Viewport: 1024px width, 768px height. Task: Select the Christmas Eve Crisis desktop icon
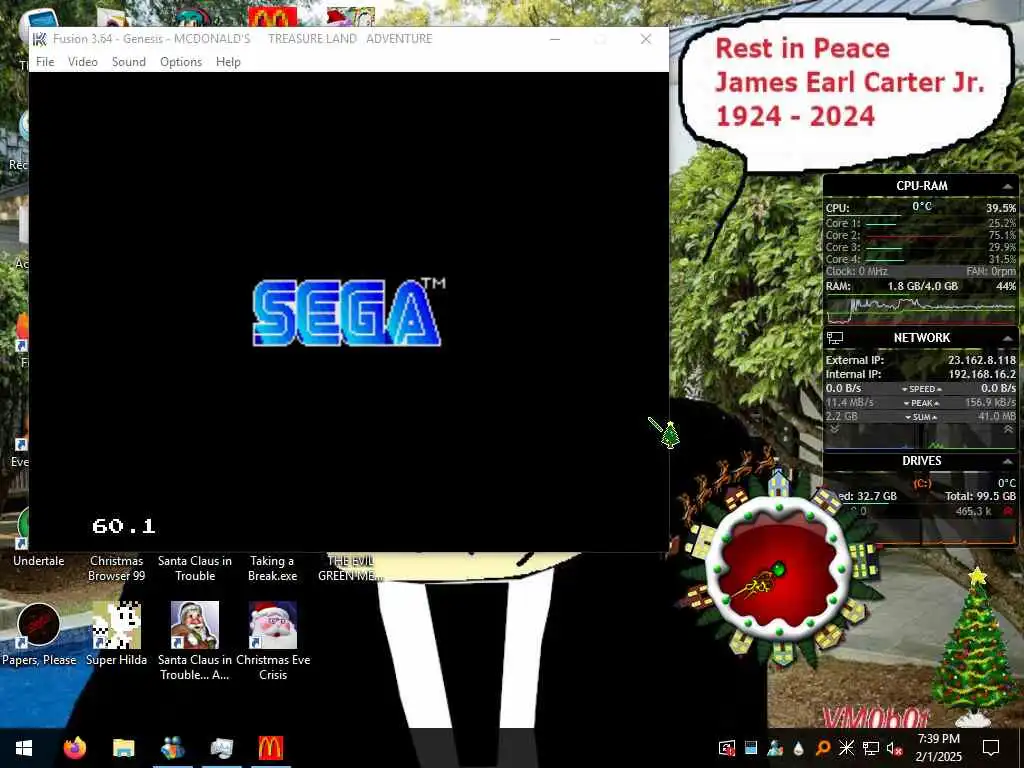click(x=273, y=641)
